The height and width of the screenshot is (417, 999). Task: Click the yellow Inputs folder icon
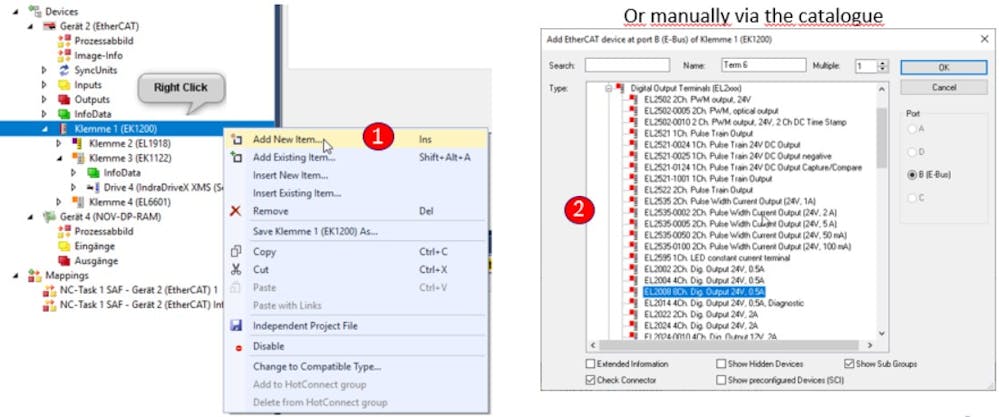[x=64, y=85]
